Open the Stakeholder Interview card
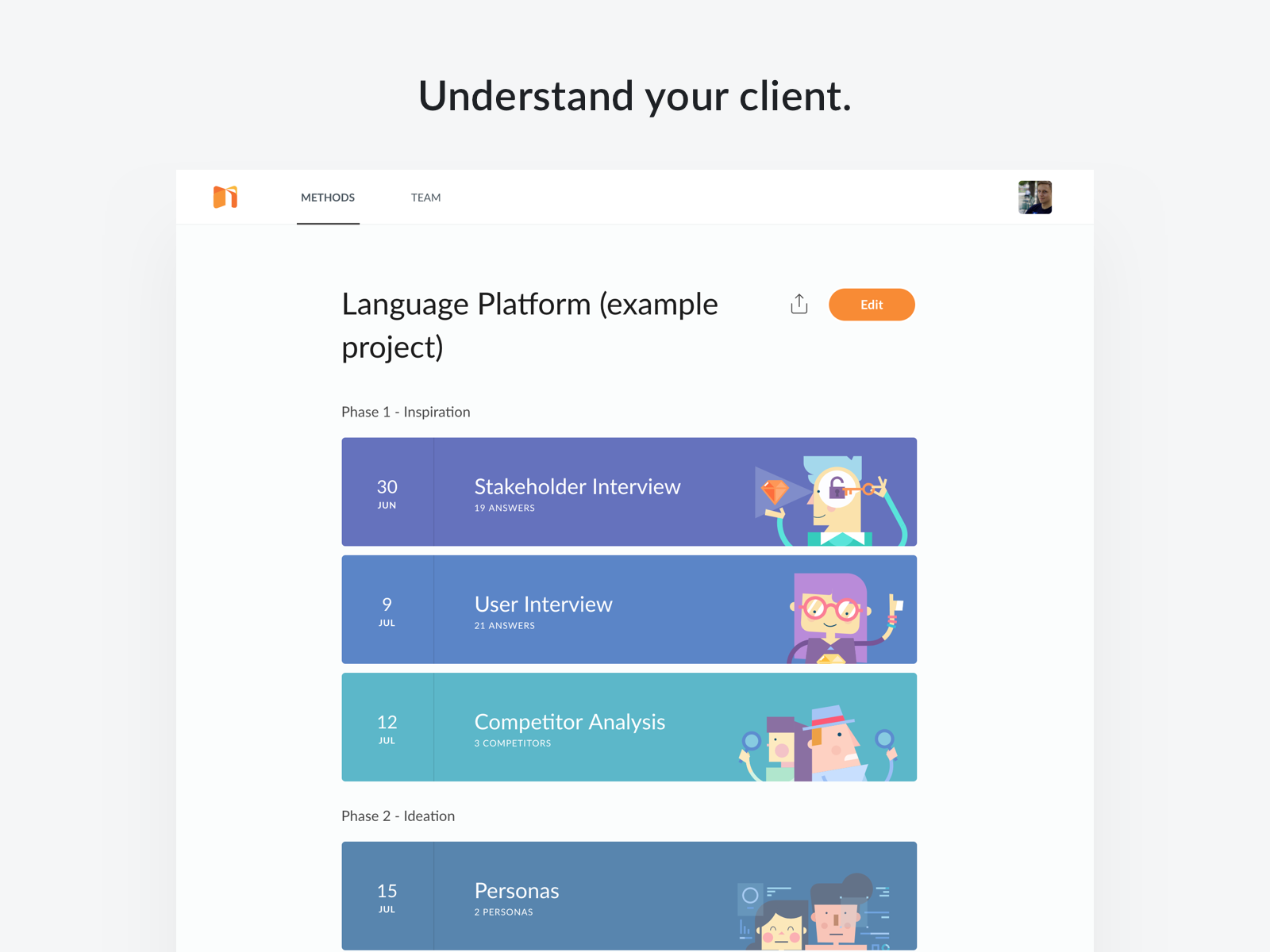The width and height of the screenshot is (1270, 952). (x=629, y=492)
